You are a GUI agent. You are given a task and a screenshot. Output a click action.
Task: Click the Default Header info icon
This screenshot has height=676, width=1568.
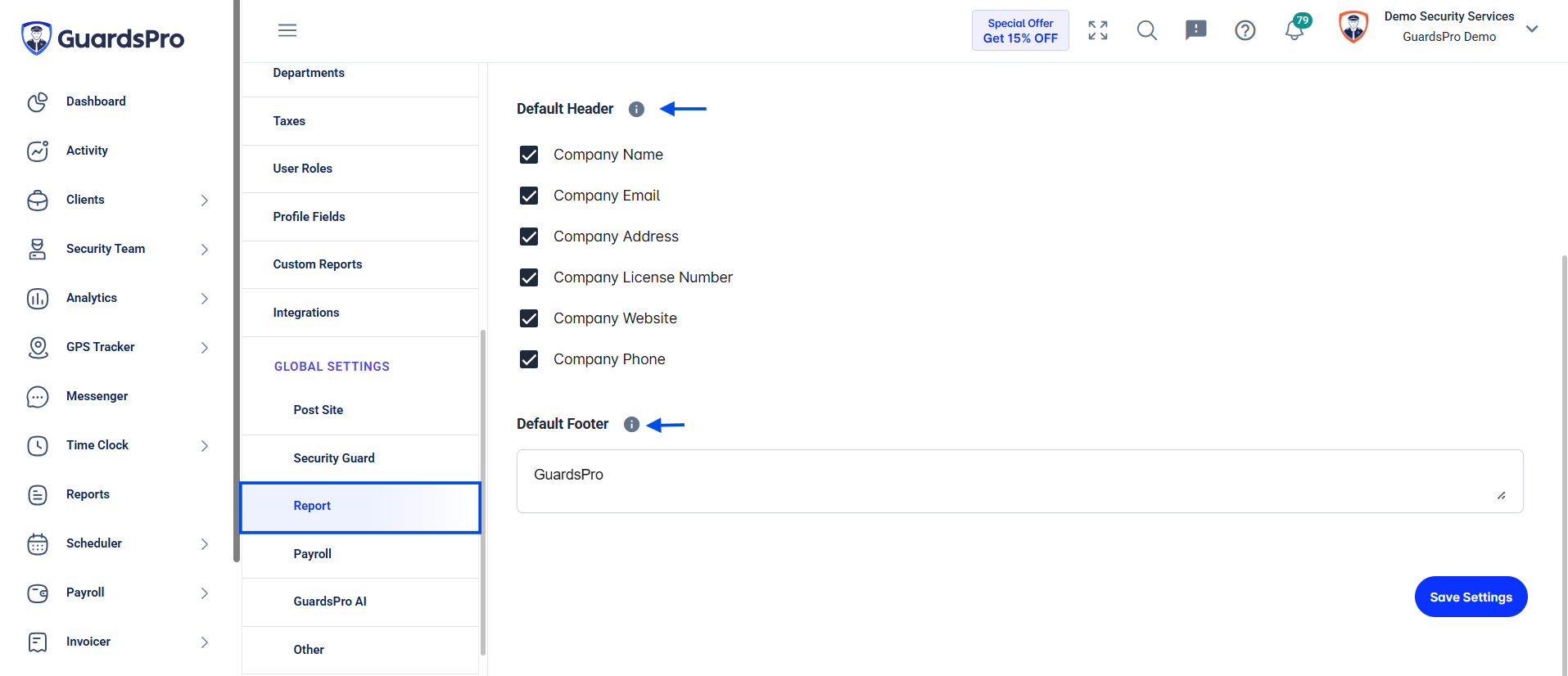tap(636, 109)
